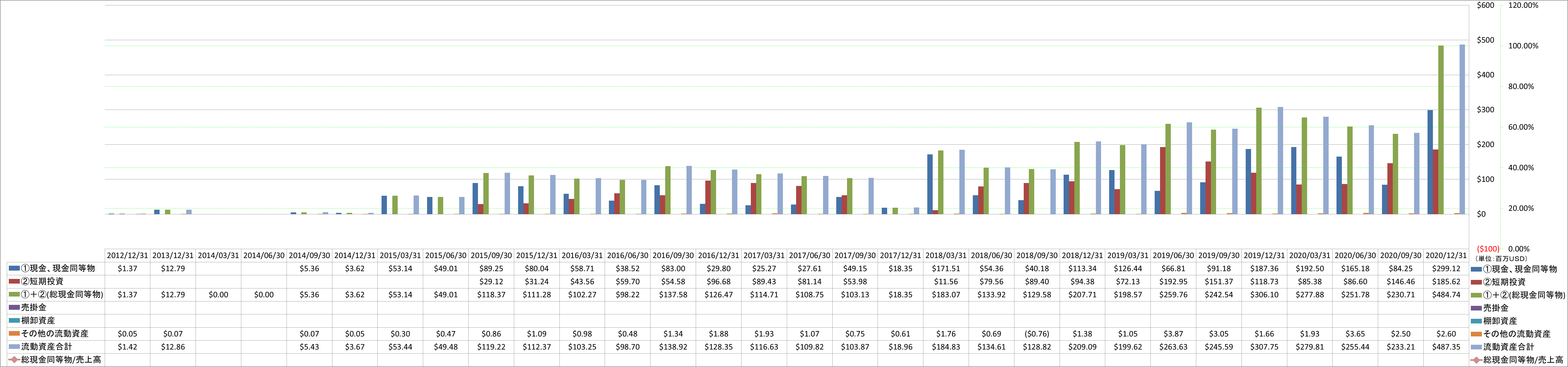Click 総現金同等物/売上高 line marker in right chart legend
The width and height of the screenshot is (1568, 367).
(1475, 360)
